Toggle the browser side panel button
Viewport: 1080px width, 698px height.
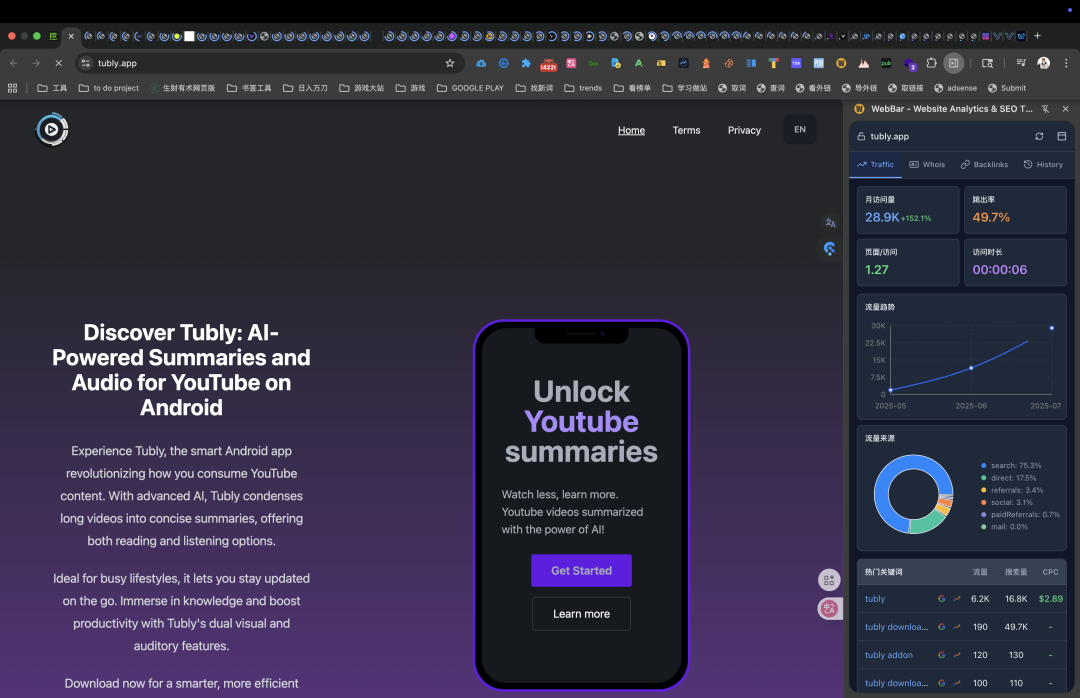[953, 63]
